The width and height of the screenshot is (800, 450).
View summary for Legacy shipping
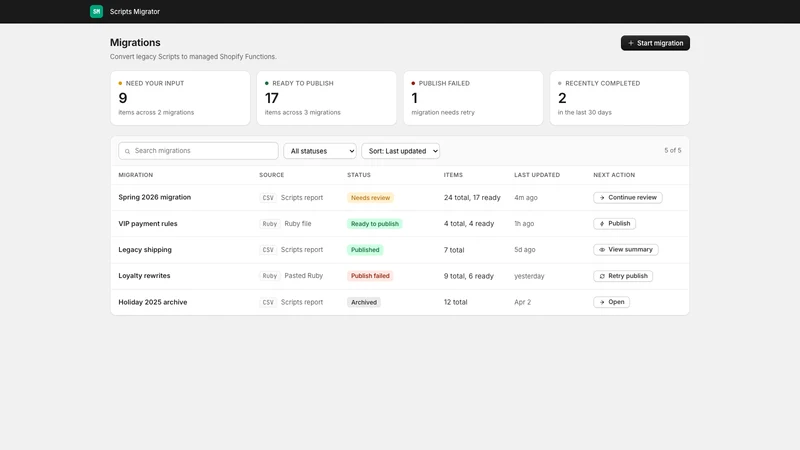point(626,249)
